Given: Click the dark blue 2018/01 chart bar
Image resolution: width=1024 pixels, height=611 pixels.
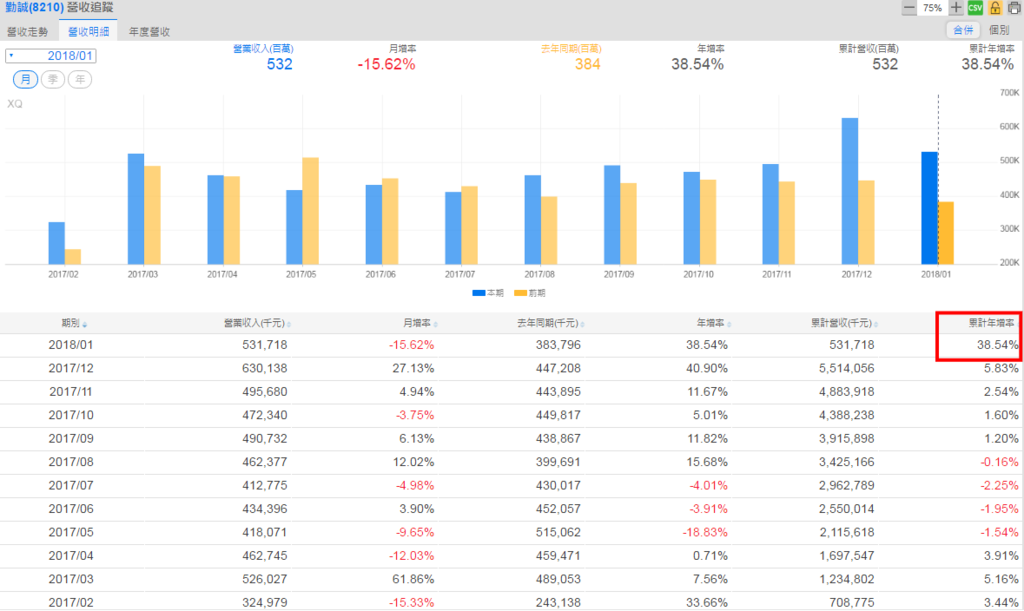Looking at the screenshot, I should (x=929, y=208).
